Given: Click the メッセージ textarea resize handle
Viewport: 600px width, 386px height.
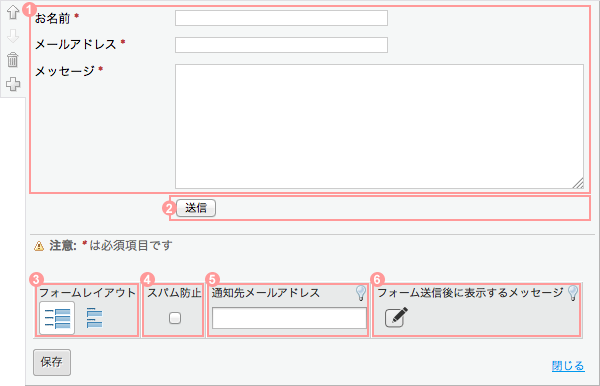Looking at the screenshot, I should pos(578,183).
